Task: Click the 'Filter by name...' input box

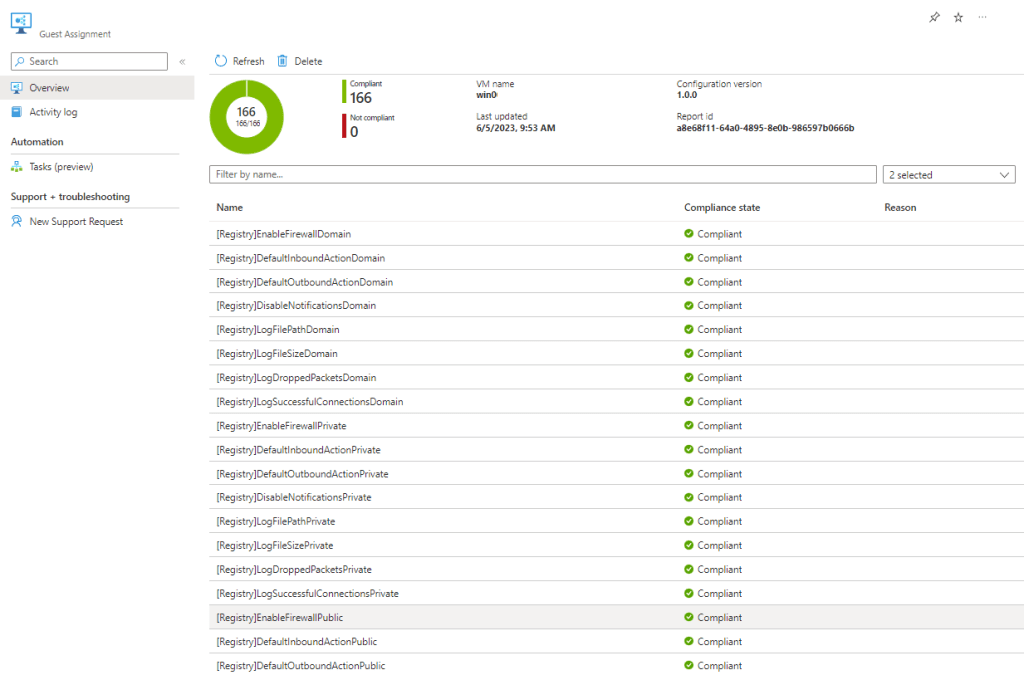Action: 542,175
